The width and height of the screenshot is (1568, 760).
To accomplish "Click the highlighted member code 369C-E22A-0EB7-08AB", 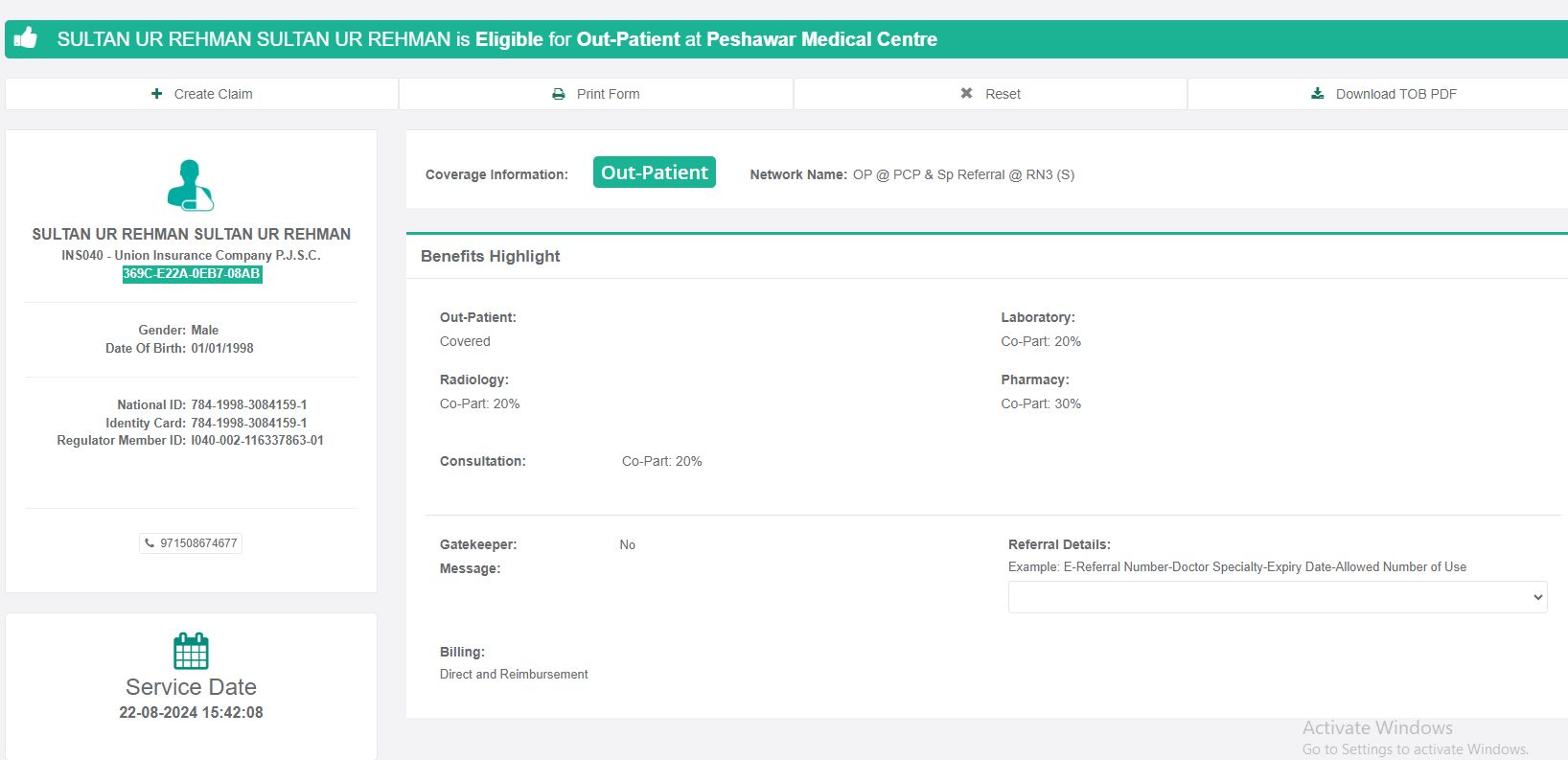I will click(192, 274).
